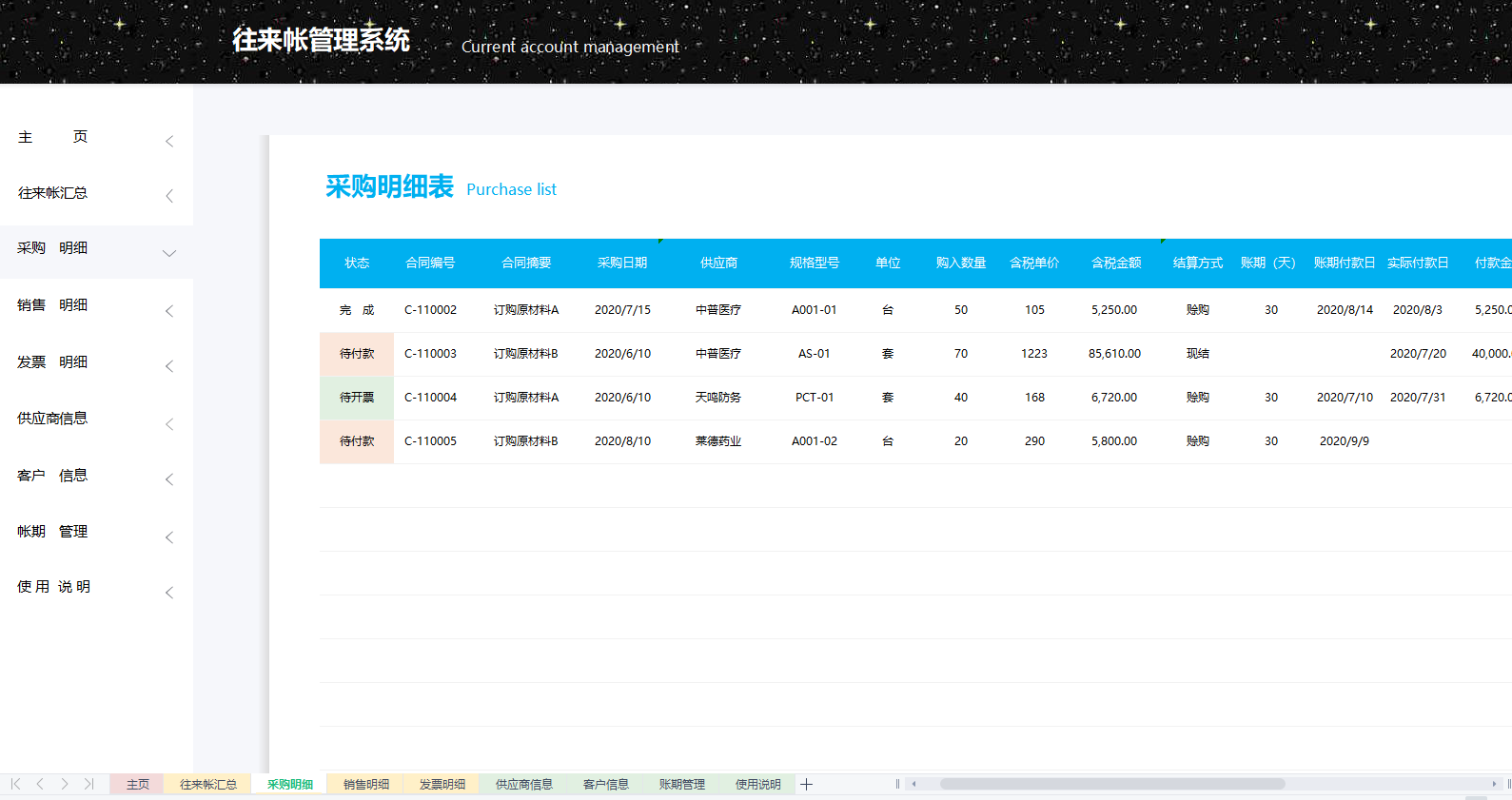The image size is (1512, 800).
Task: Select the PCT-01 model cell
Action: 815,398
